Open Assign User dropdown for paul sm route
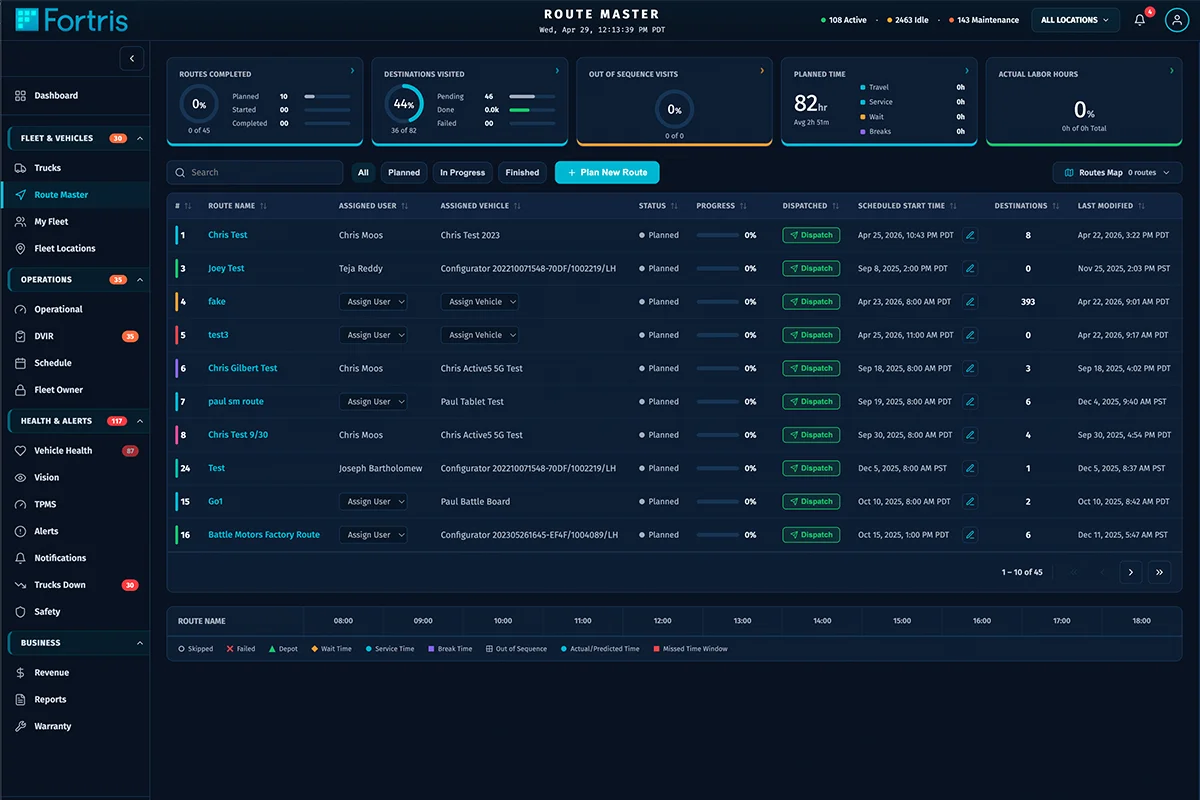 tap(373, 401)
